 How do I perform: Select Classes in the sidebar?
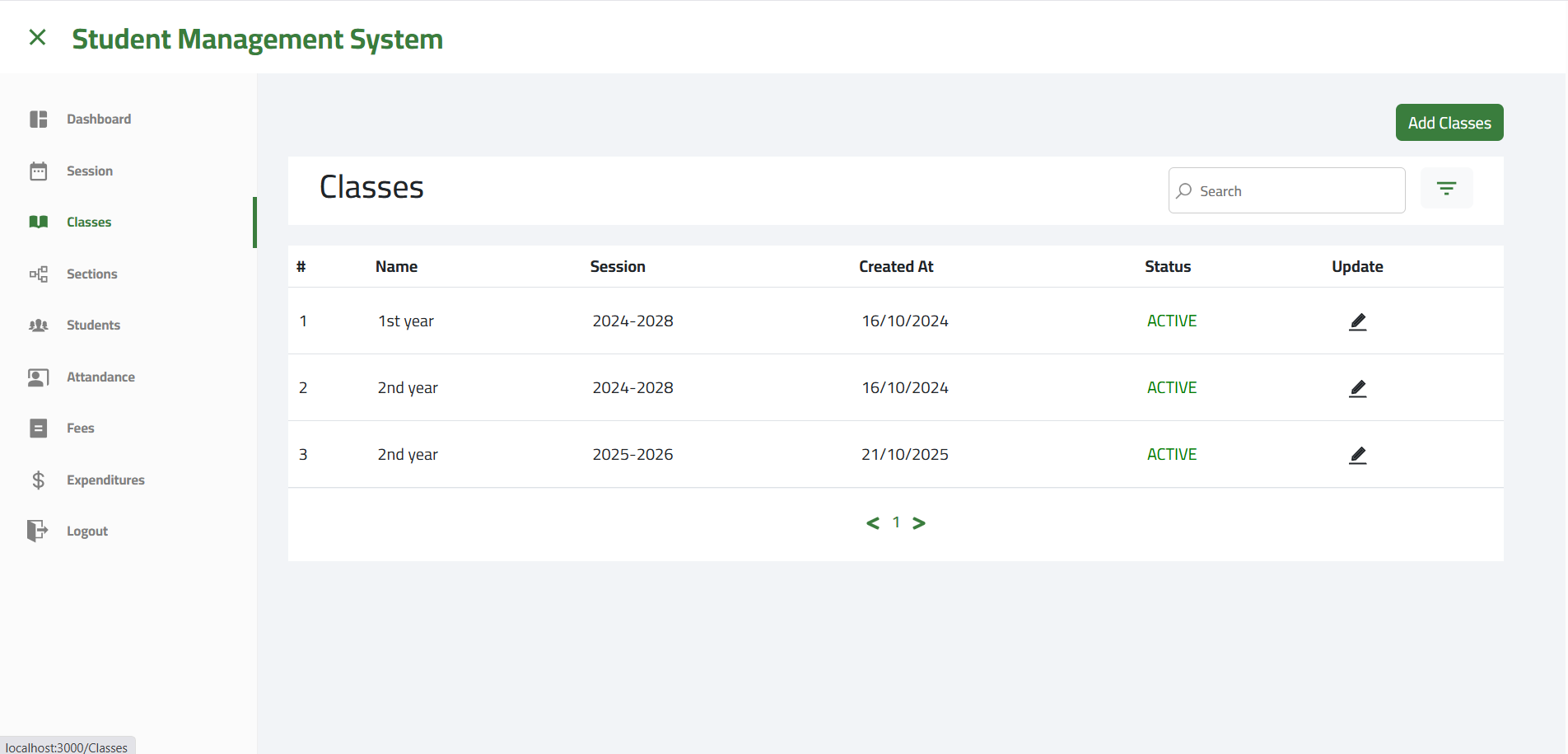[89, 222]
